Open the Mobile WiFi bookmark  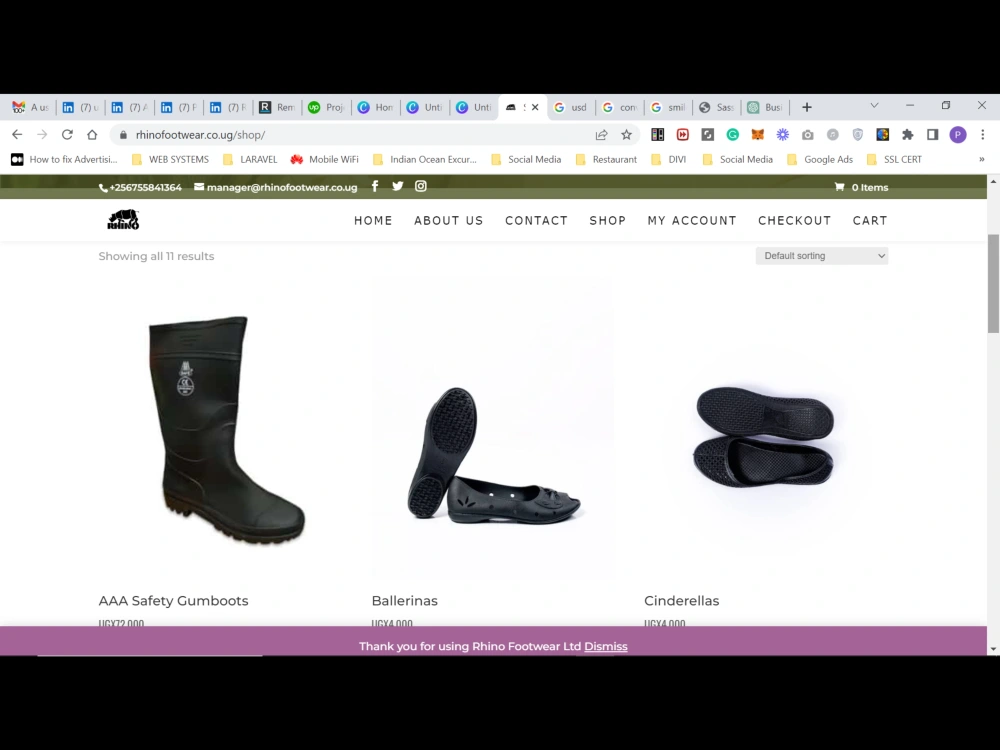pyautogui.click(x=325, y=159)
